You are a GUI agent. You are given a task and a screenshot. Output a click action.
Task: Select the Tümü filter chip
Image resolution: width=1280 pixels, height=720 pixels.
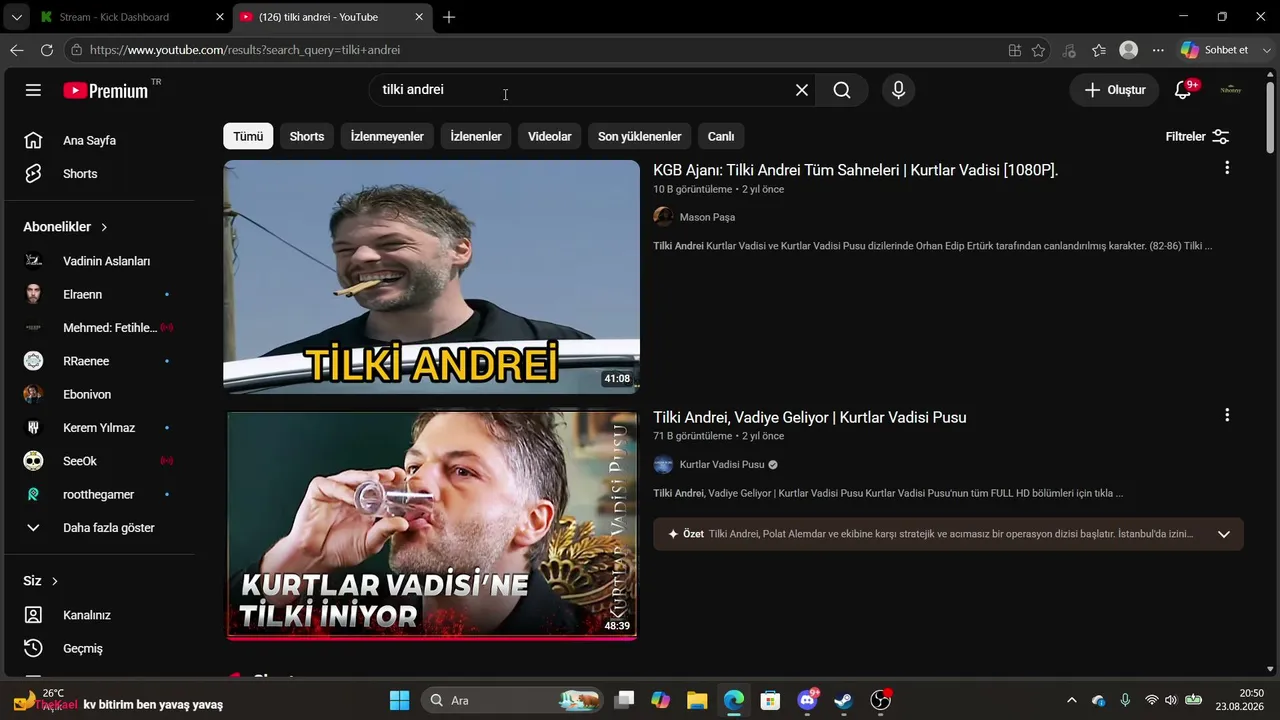pyautogui.click(x=248, y=137)
